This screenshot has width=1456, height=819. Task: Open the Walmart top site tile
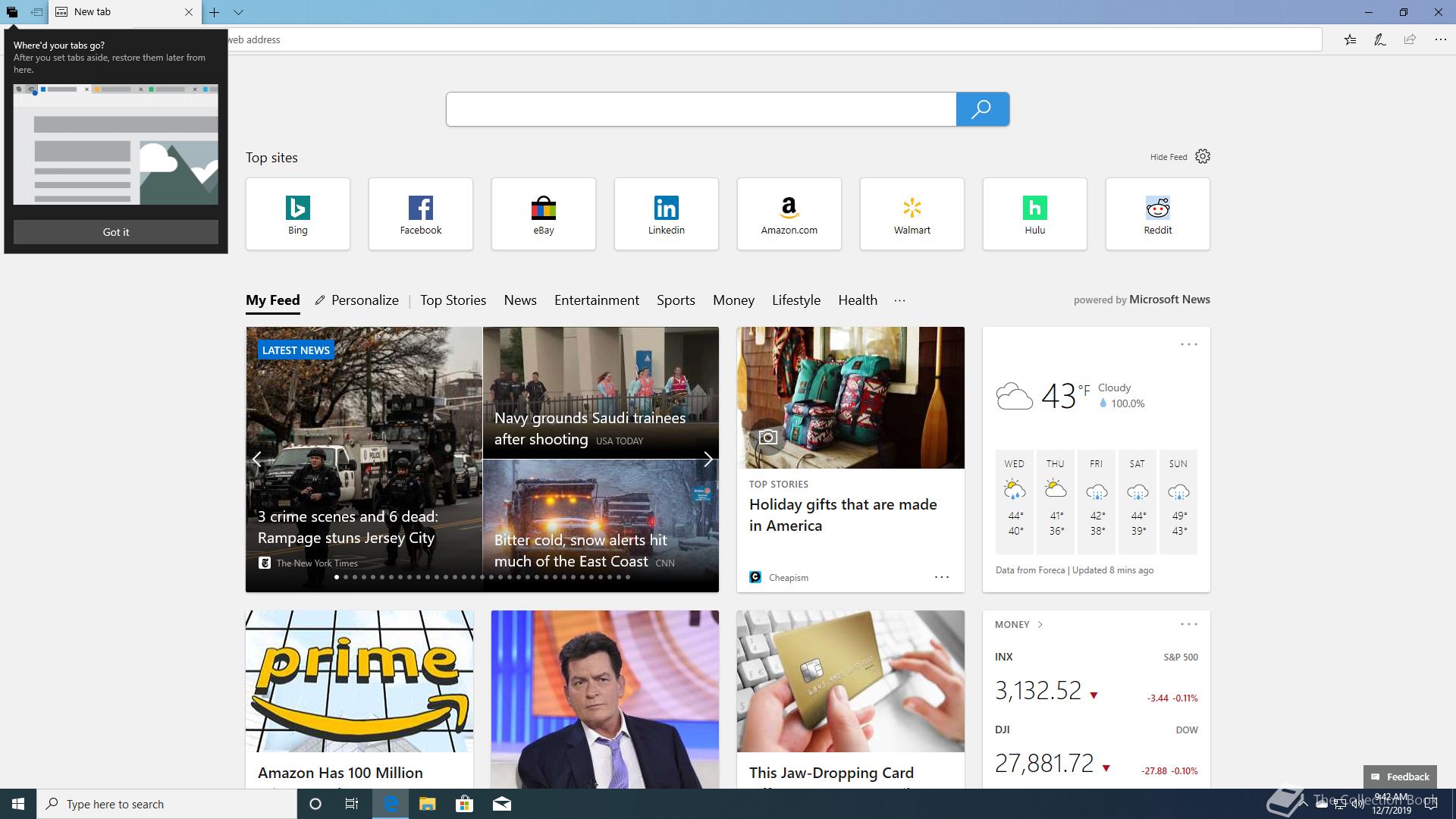(912, 214)
